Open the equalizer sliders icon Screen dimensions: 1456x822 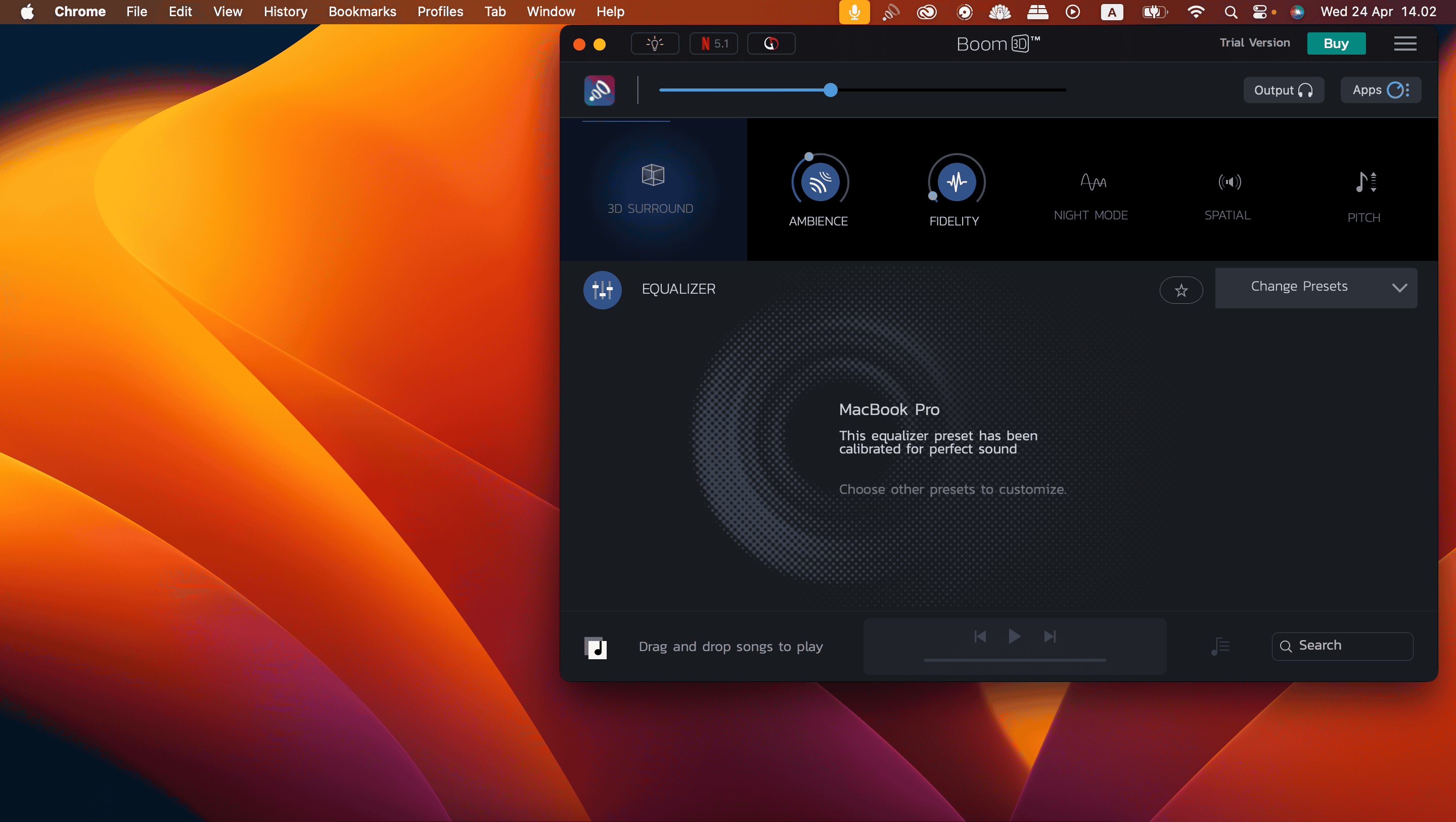[x=602, y=290]
